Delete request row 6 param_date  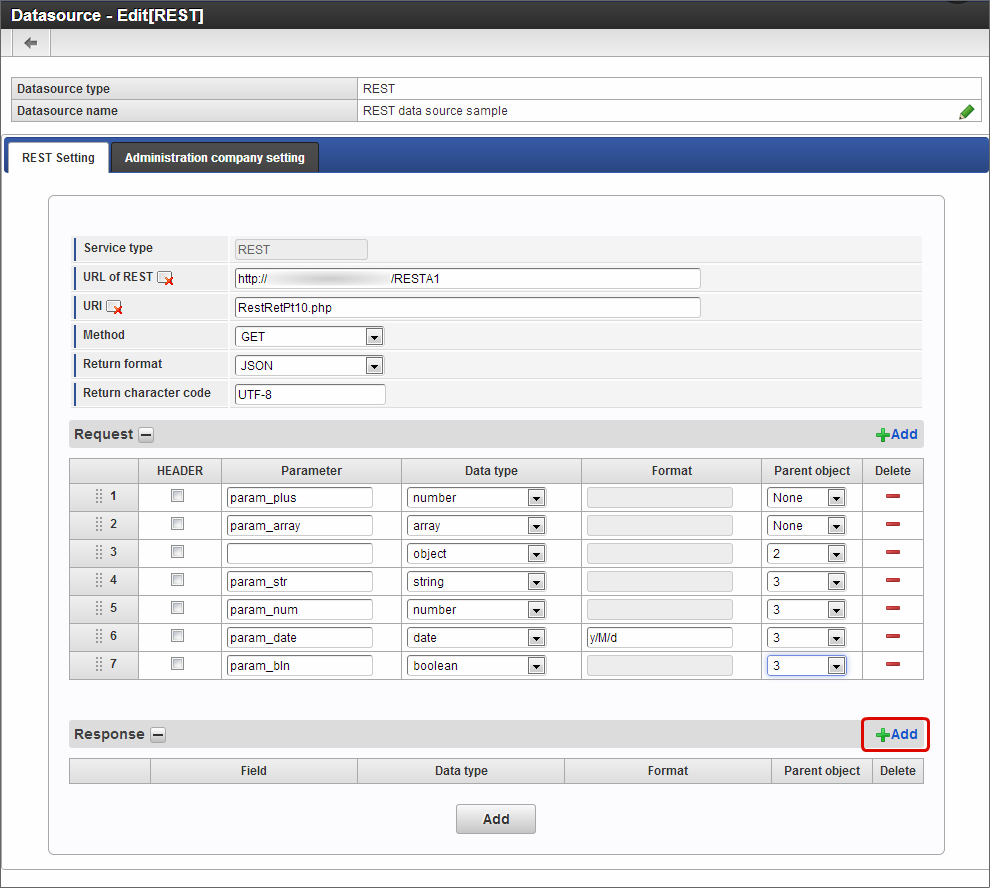892,636
